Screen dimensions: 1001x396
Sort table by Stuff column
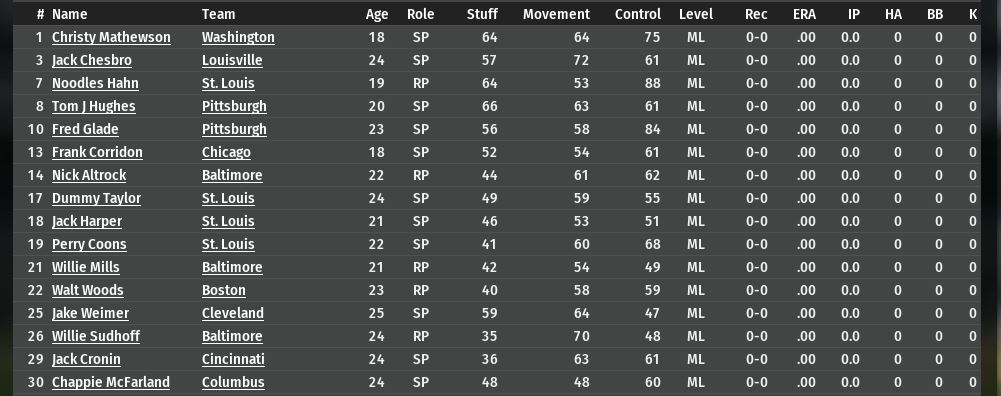[482, 14]
